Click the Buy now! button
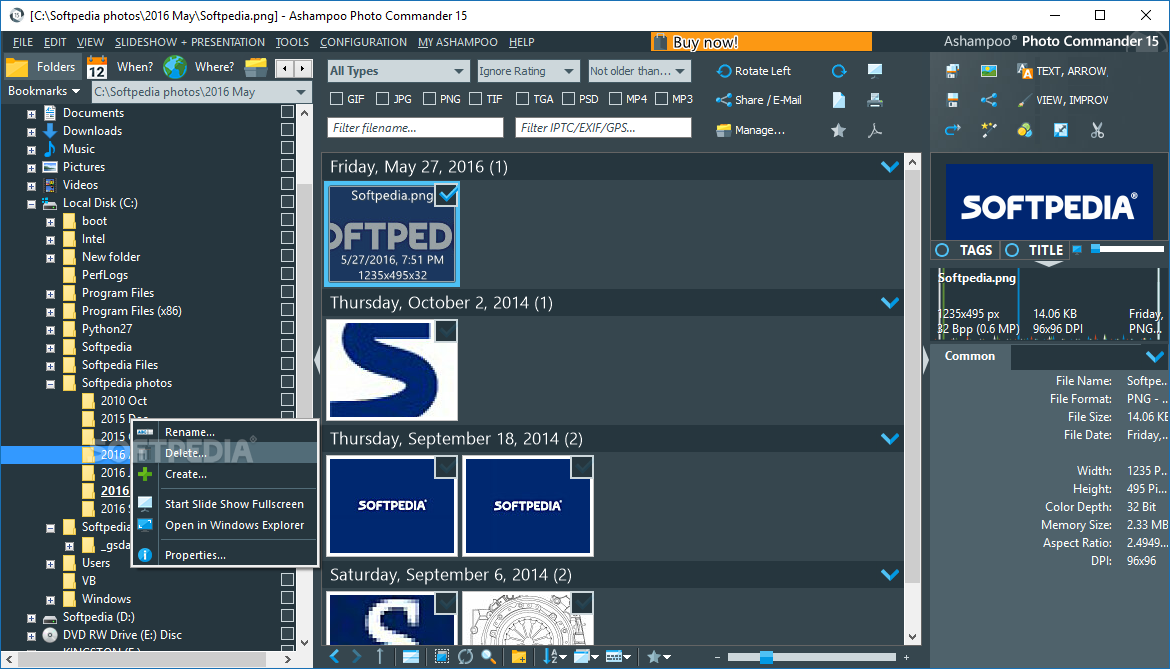The height and width of the screenshot is (669, 1170). tap(761, 42)
